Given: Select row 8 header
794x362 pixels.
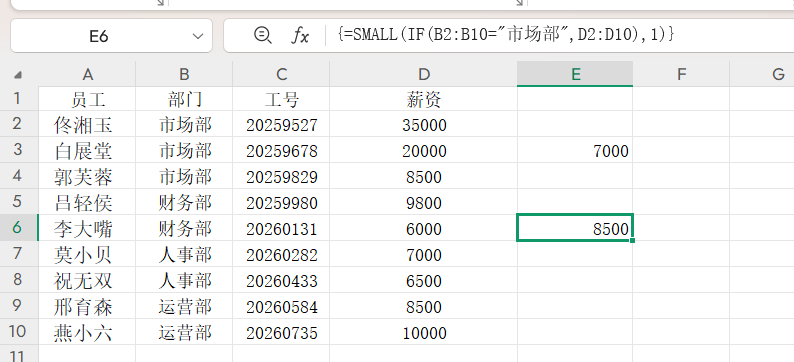Looking at the screenshot, I should pos(19,280).
